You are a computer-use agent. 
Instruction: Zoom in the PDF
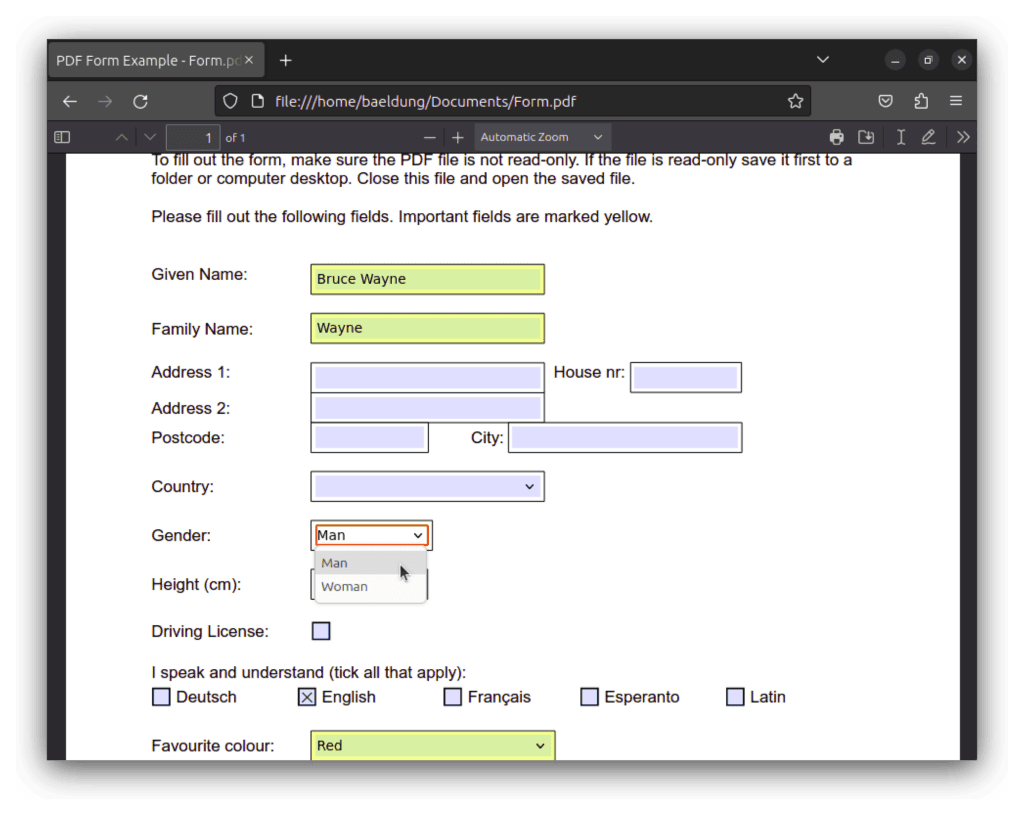point(457,137)
